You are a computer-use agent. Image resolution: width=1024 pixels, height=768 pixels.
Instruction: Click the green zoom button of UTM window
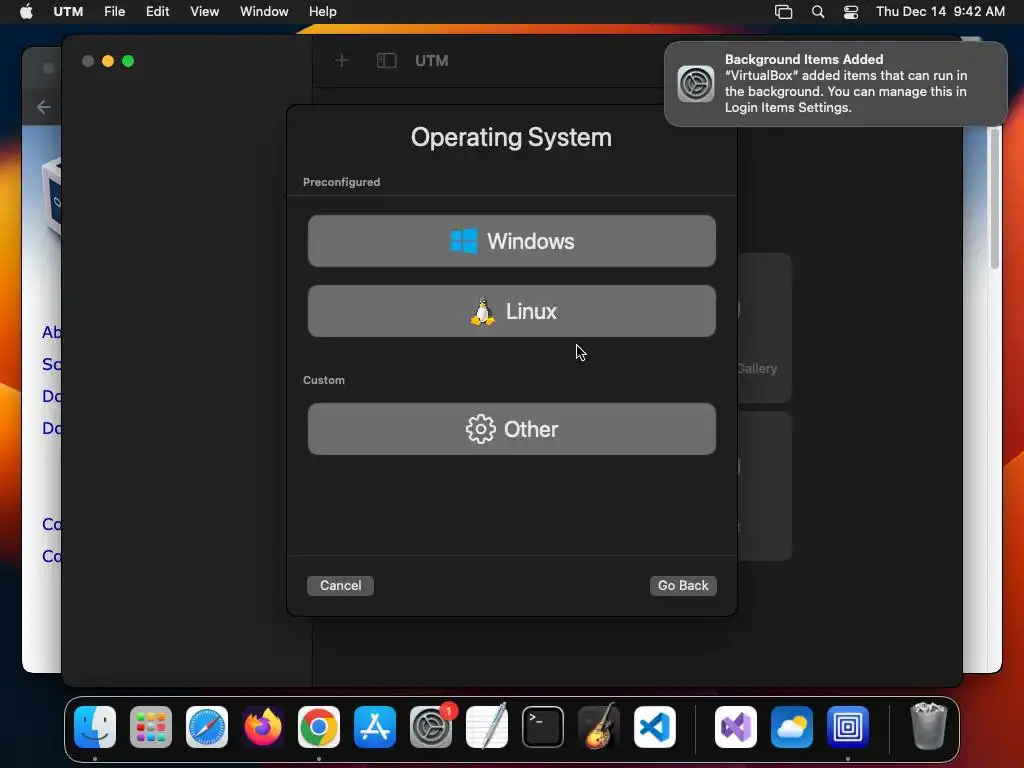tap(129, 61)
